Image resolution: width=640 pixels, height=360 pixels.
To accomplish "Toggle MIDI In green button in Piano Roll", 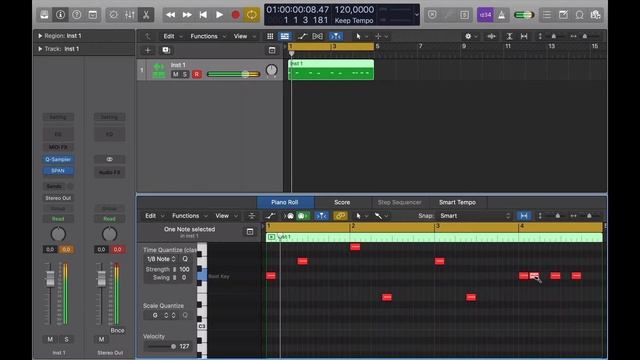I will (x=303, y=216).
